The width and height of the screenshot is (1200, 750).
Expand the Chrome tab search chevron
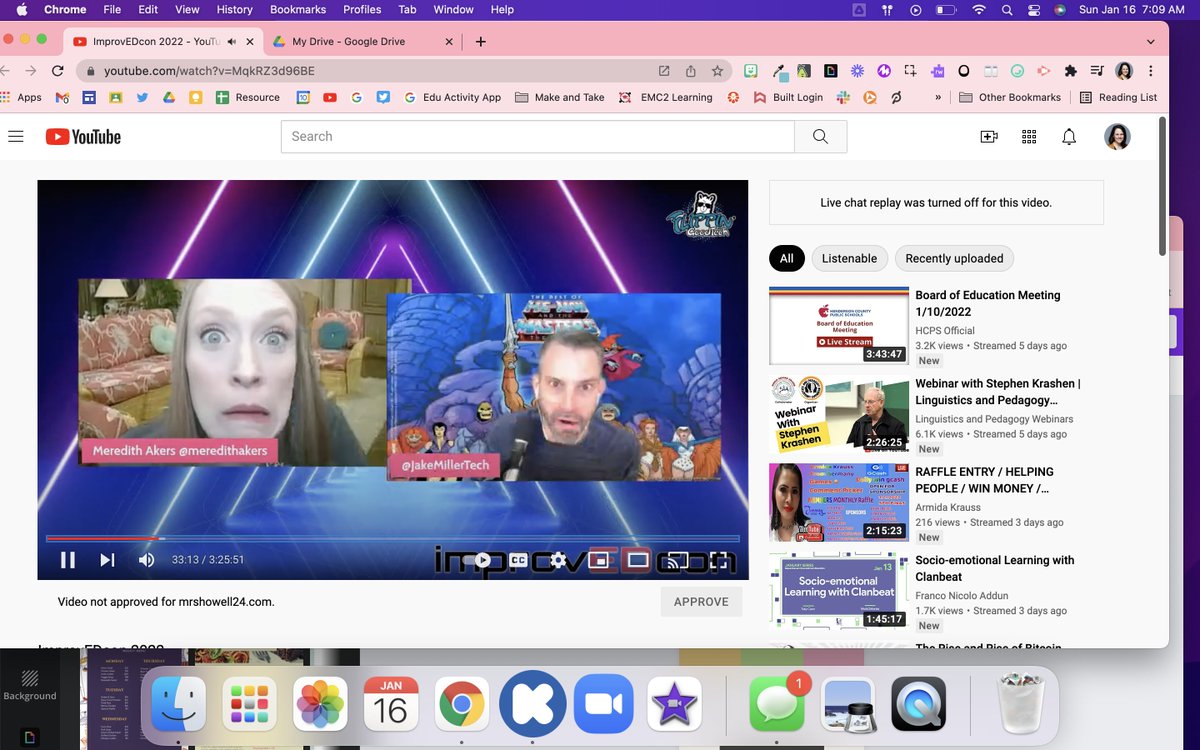1151,42
